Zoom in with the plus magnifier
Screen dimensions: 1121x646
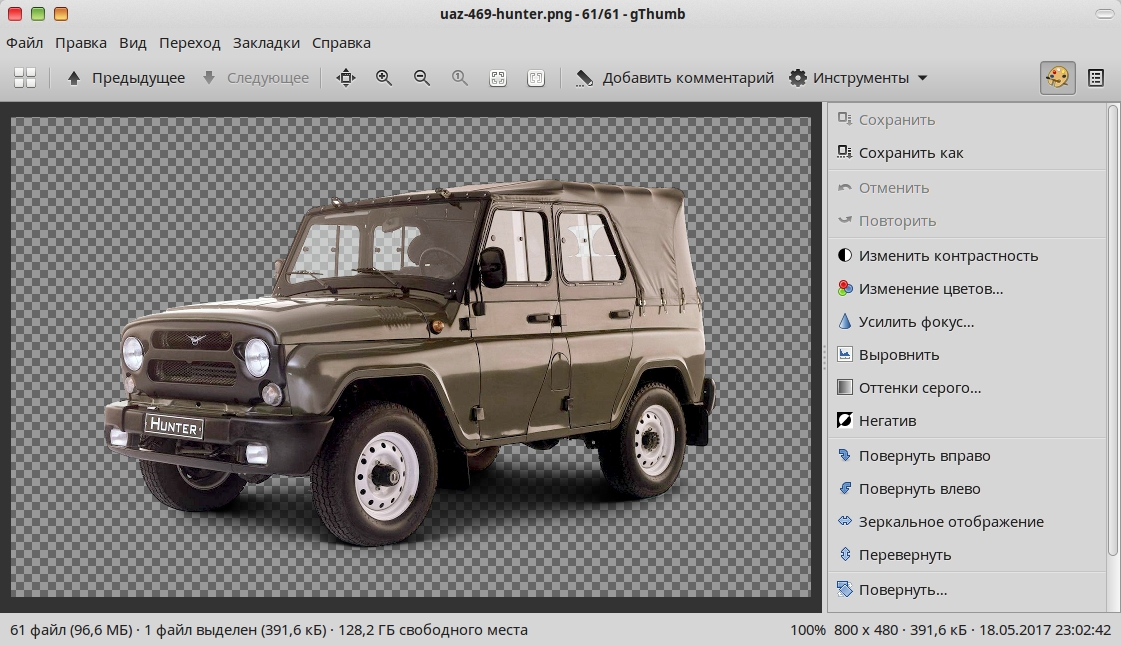click(384, 78)
